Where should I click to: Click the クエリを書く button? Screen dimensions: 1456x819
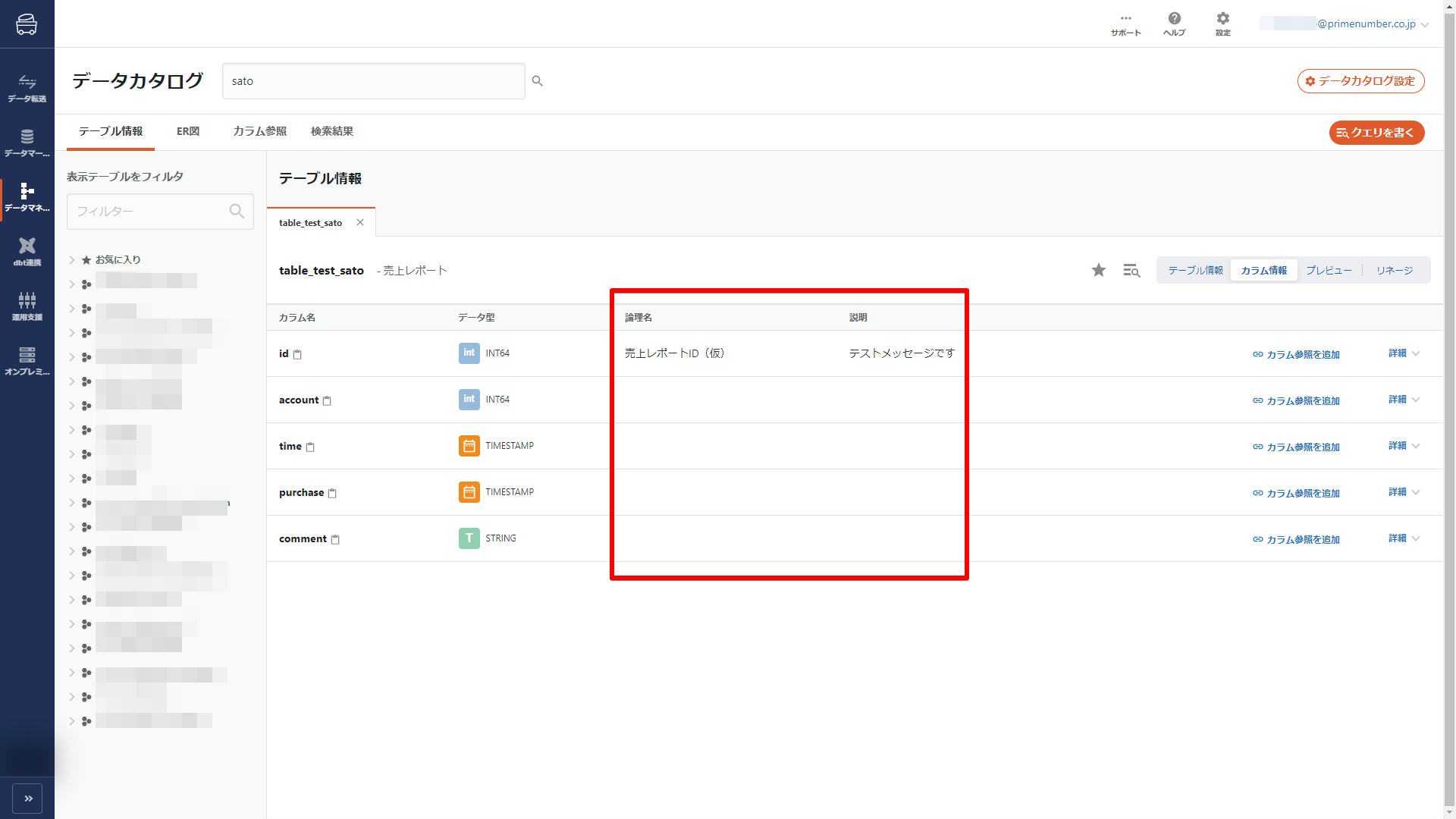click(1377, 133)
